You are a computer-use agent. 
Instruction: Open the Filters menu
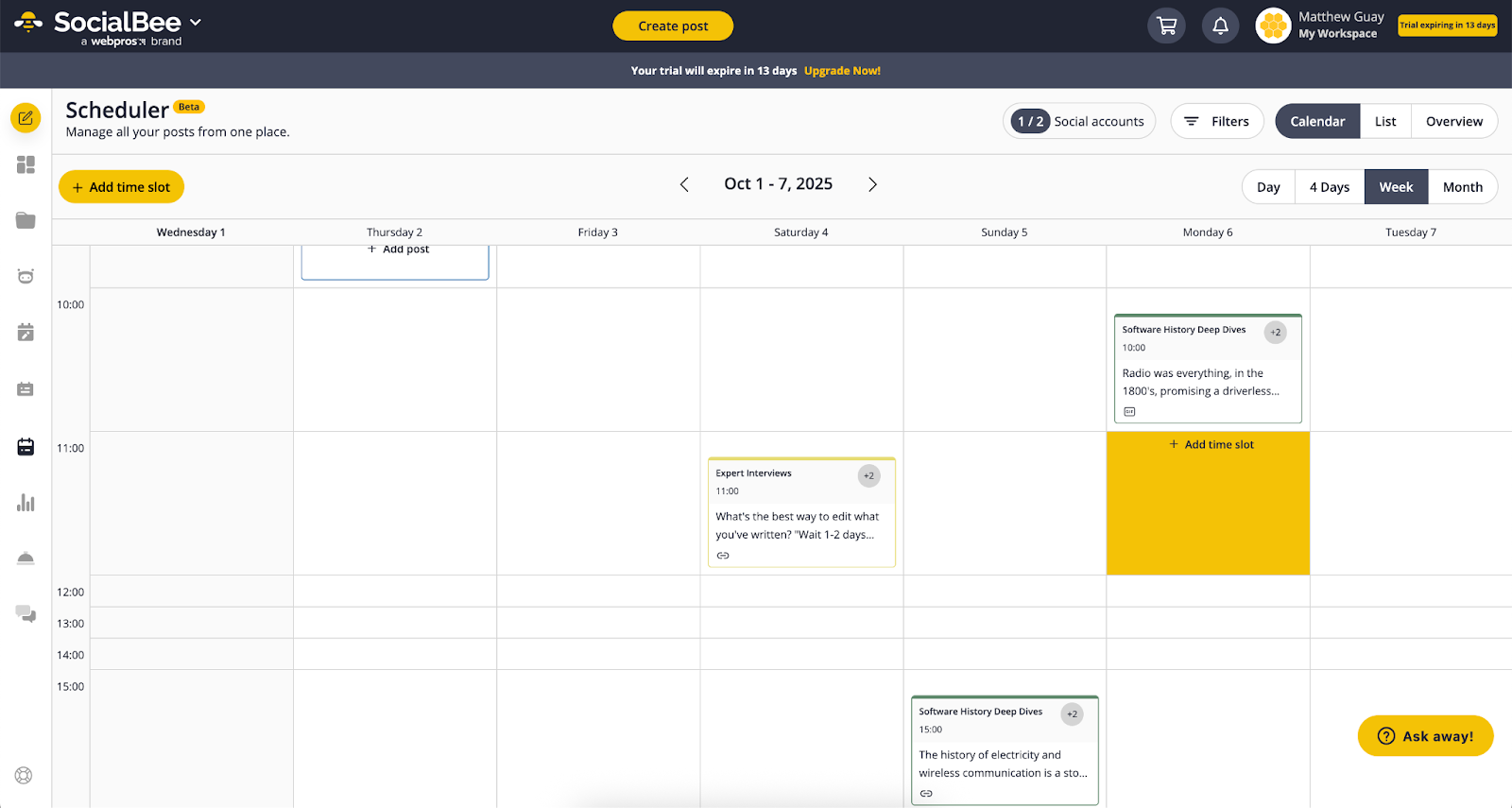[1217, 121]
